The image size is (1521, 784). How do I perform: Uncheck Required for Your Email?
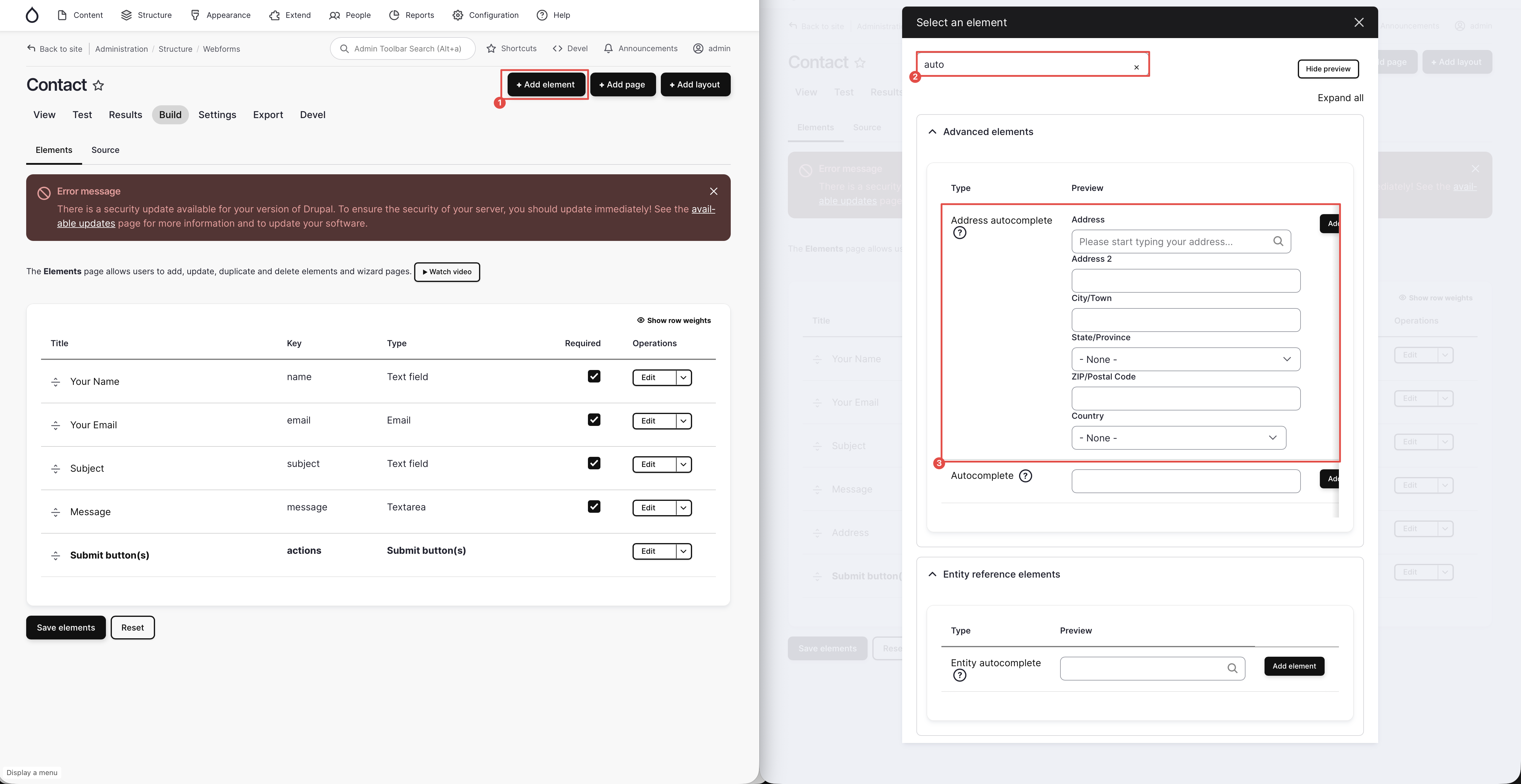(594, 420)
